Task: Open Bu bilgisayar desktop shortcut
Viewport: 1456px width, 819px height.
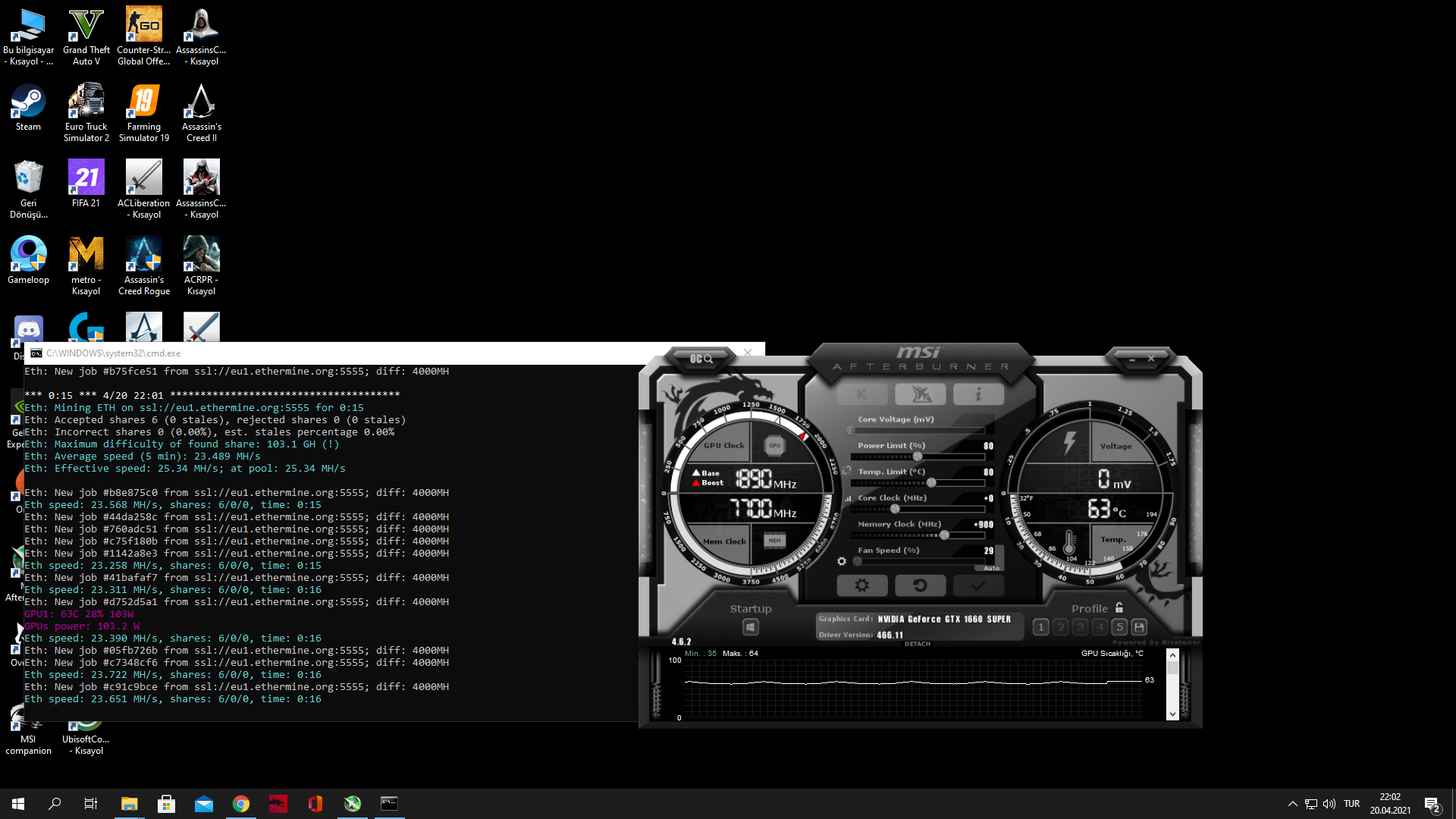Action: (x=28, y=36)
